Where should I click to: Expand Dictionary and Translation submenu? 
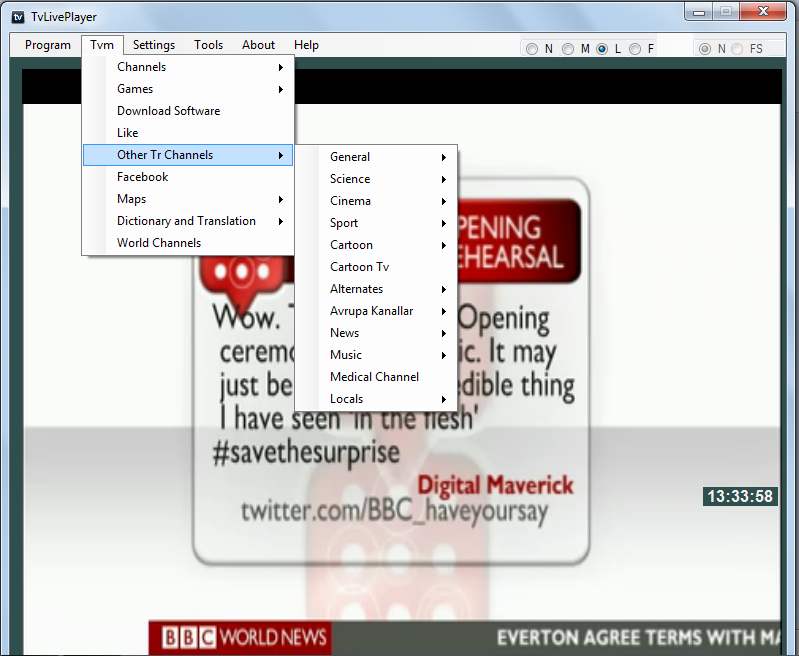click(x=188, y=221)
